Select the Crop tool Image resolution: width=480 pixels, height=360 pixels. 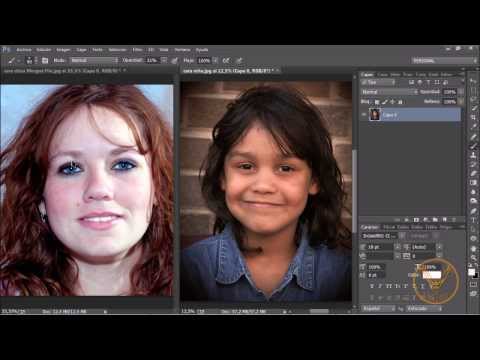click(x=473, y=118)
